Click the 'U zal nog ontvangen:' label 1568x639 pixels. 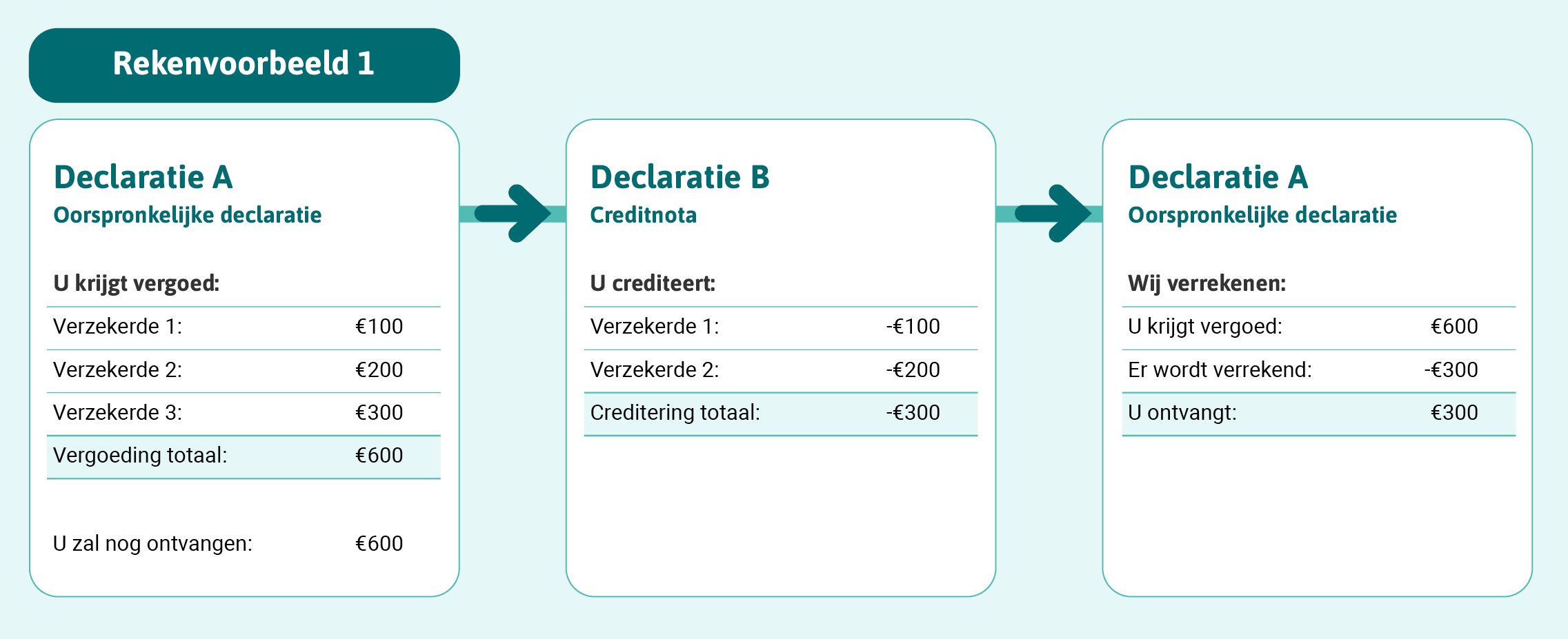pyautogui.click(x=153, y=544)
